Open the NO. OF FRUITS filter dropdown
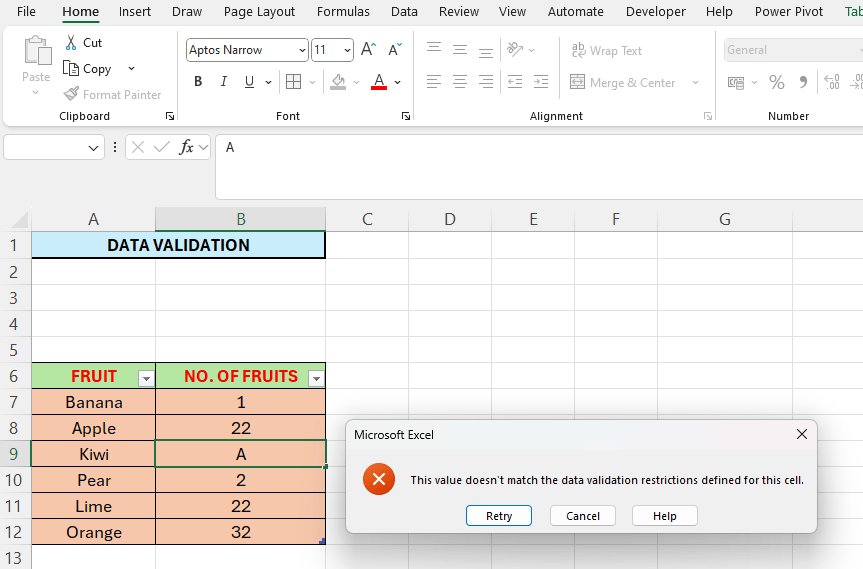The image size is (863, 569). 316,377
